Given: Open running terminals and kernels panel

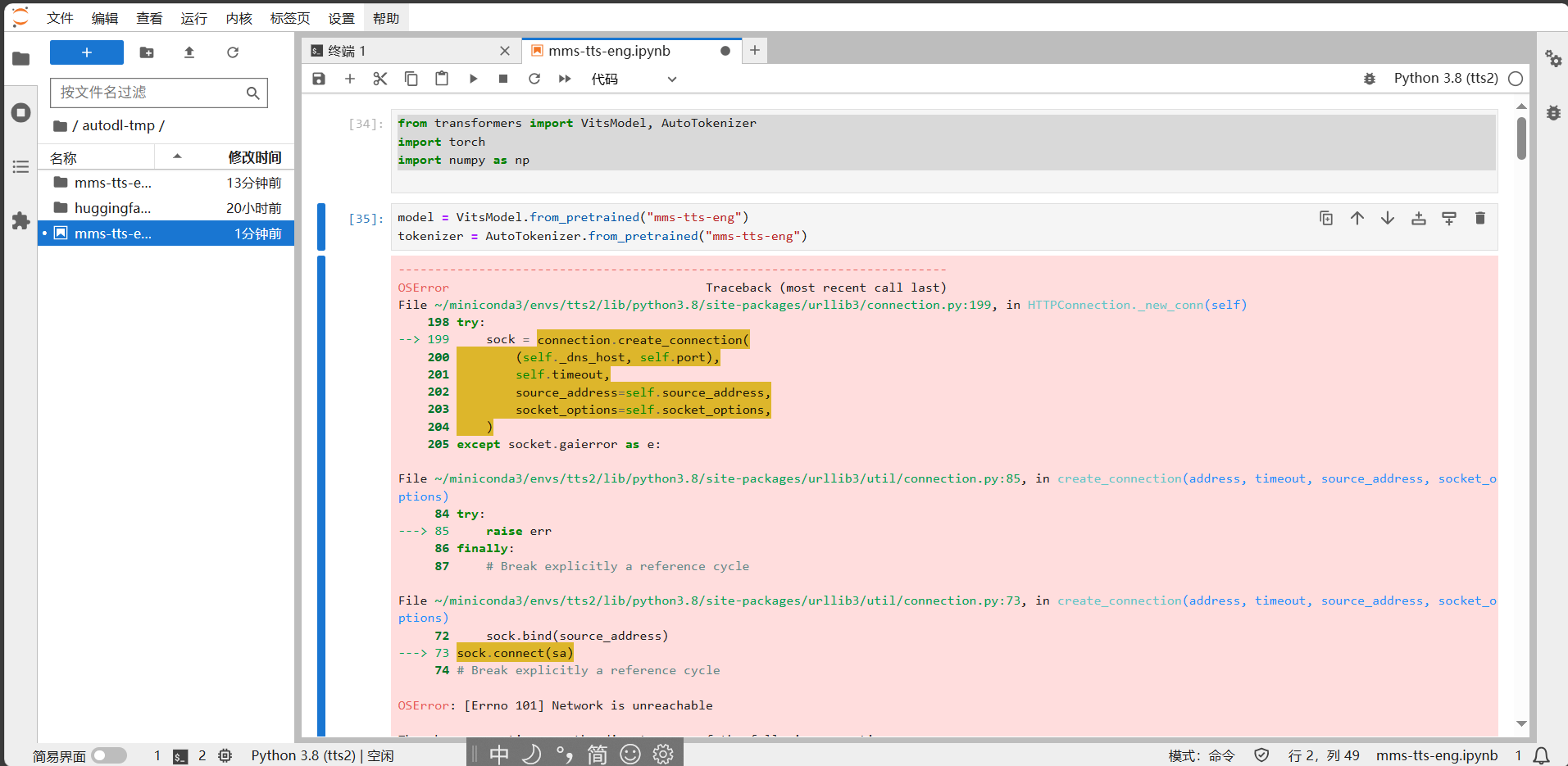Looking at the screenshot, I should tap(20, 112).
